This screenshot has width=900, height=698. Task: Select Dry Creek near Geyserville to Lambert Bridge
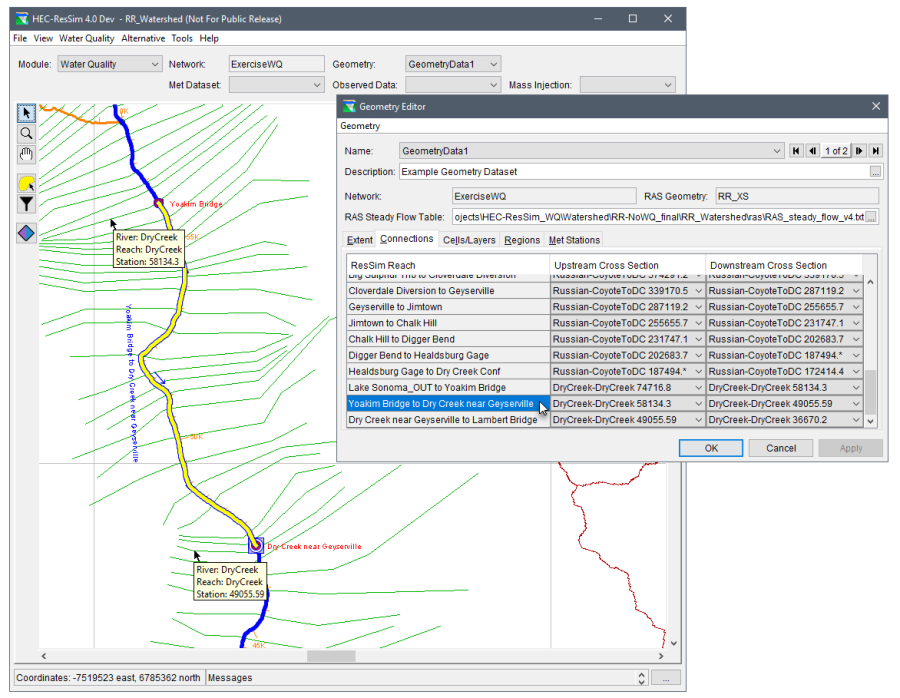pos(448,420)
